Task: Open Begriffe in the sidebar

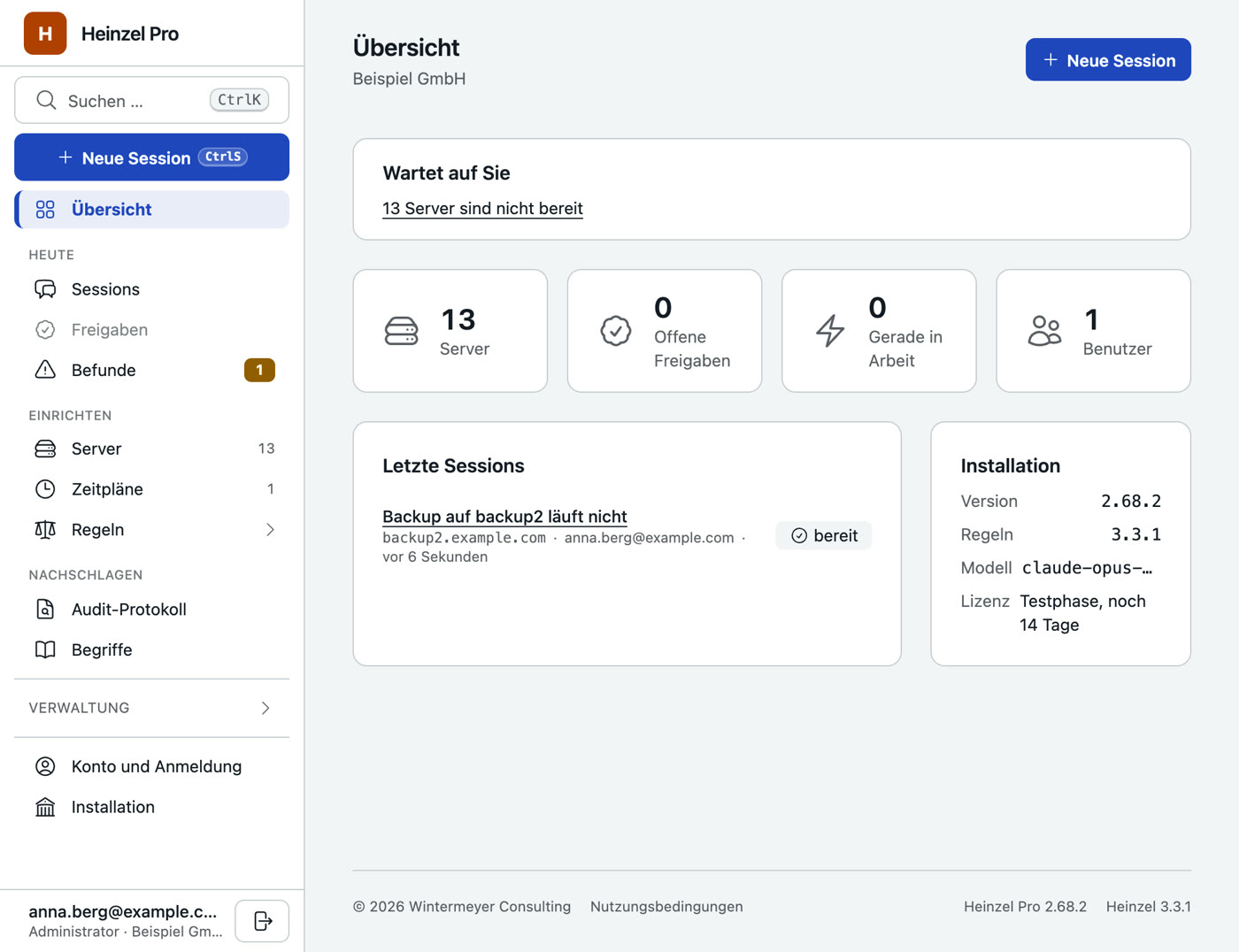Action: (152, 650)
